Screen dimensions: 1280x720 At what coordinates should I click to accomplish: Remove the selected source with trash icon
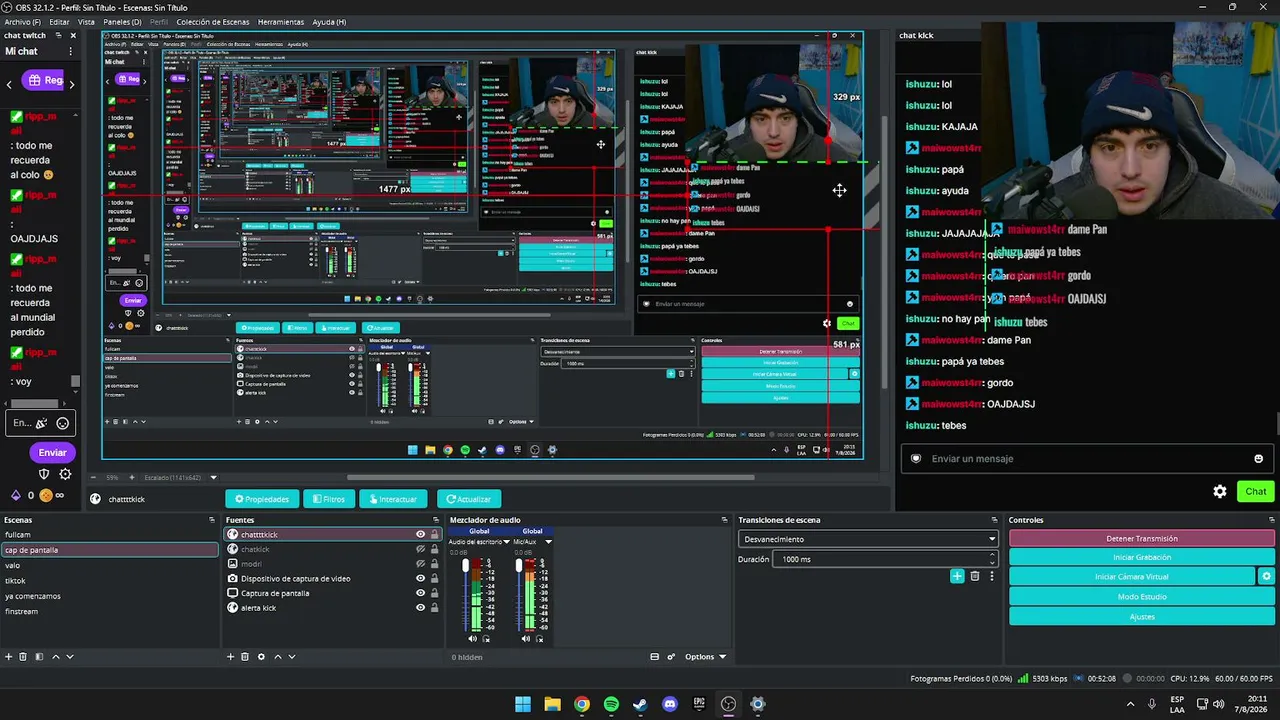245,657
